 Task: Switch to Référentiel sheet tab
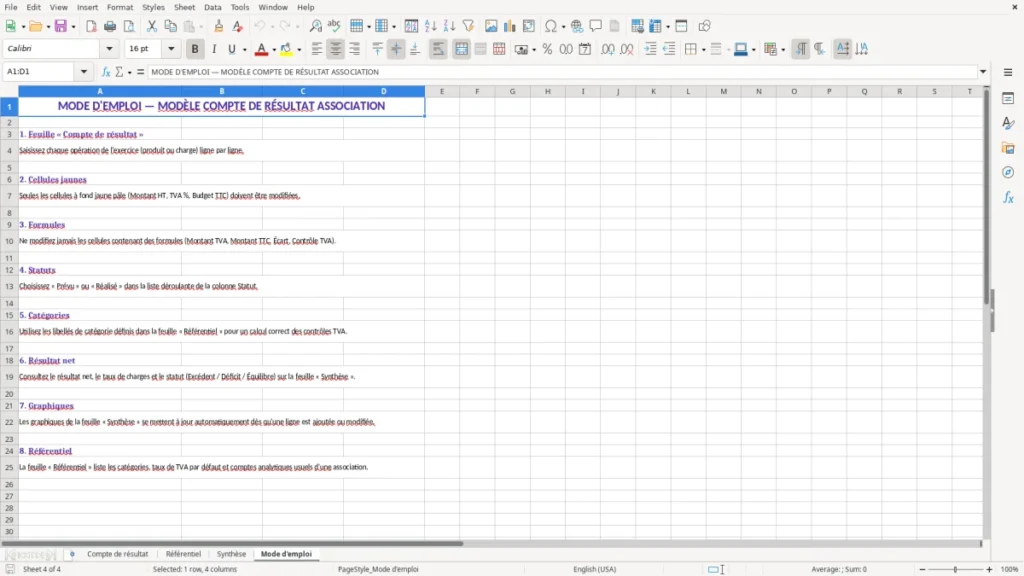[184, 554]
